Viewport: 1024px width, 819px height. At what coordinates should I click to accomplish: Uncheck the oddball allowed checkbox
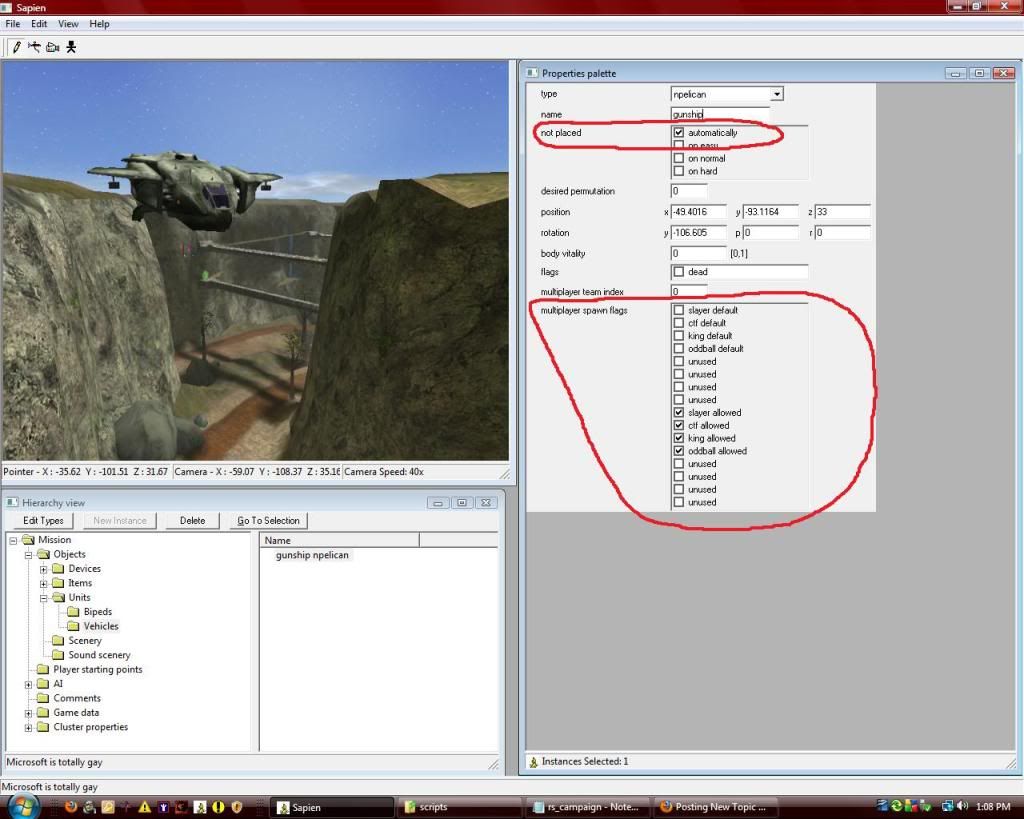coord(679,451)
